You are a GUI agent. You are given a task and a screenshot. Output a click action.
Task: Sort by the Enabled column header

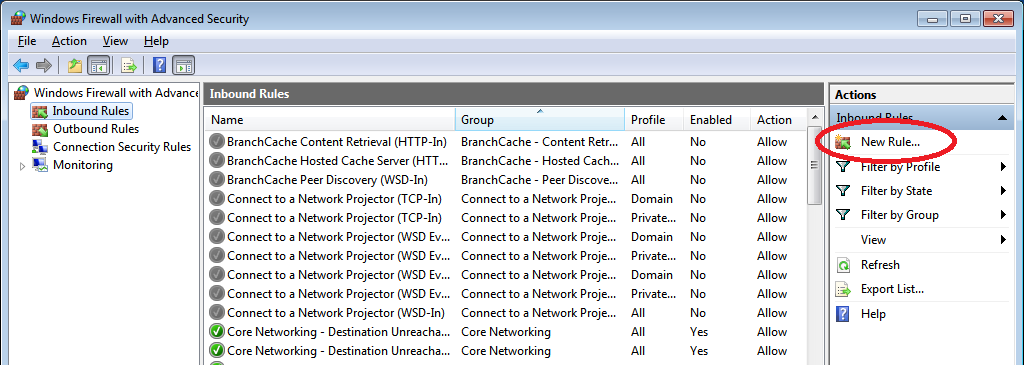click(x=716, y=120)
